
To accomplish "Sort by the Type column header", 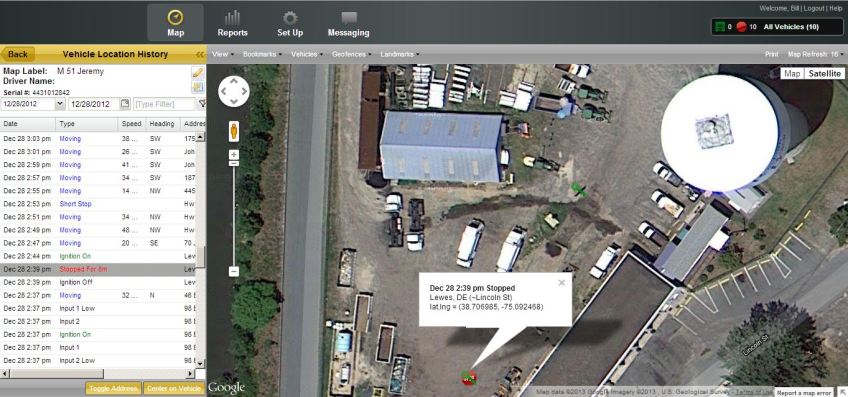I will coord(87,124).
